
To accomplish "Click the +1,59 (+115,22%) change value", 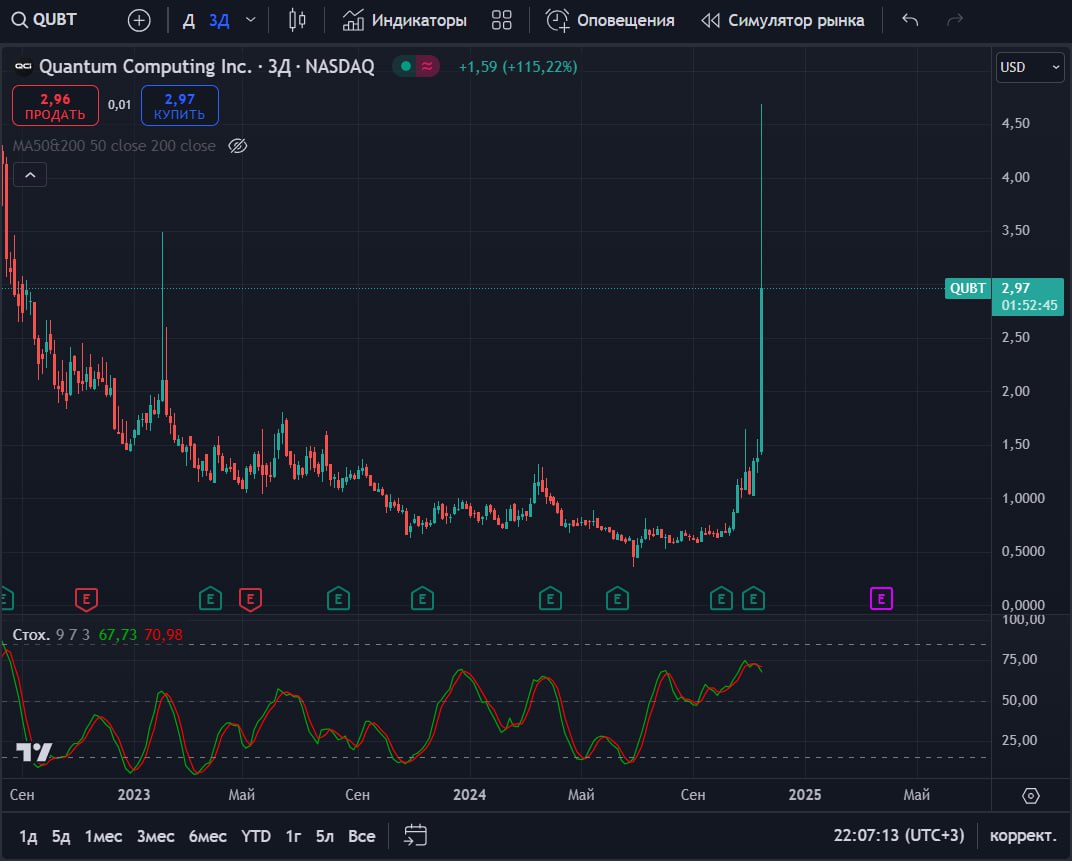I will pyautogui.click(x=518, y=66).
